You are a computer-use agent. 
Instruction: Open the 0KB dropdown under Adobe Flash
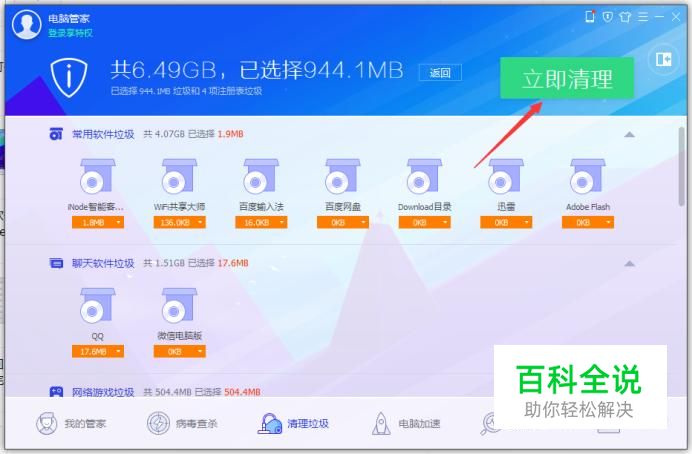point(587,222)
